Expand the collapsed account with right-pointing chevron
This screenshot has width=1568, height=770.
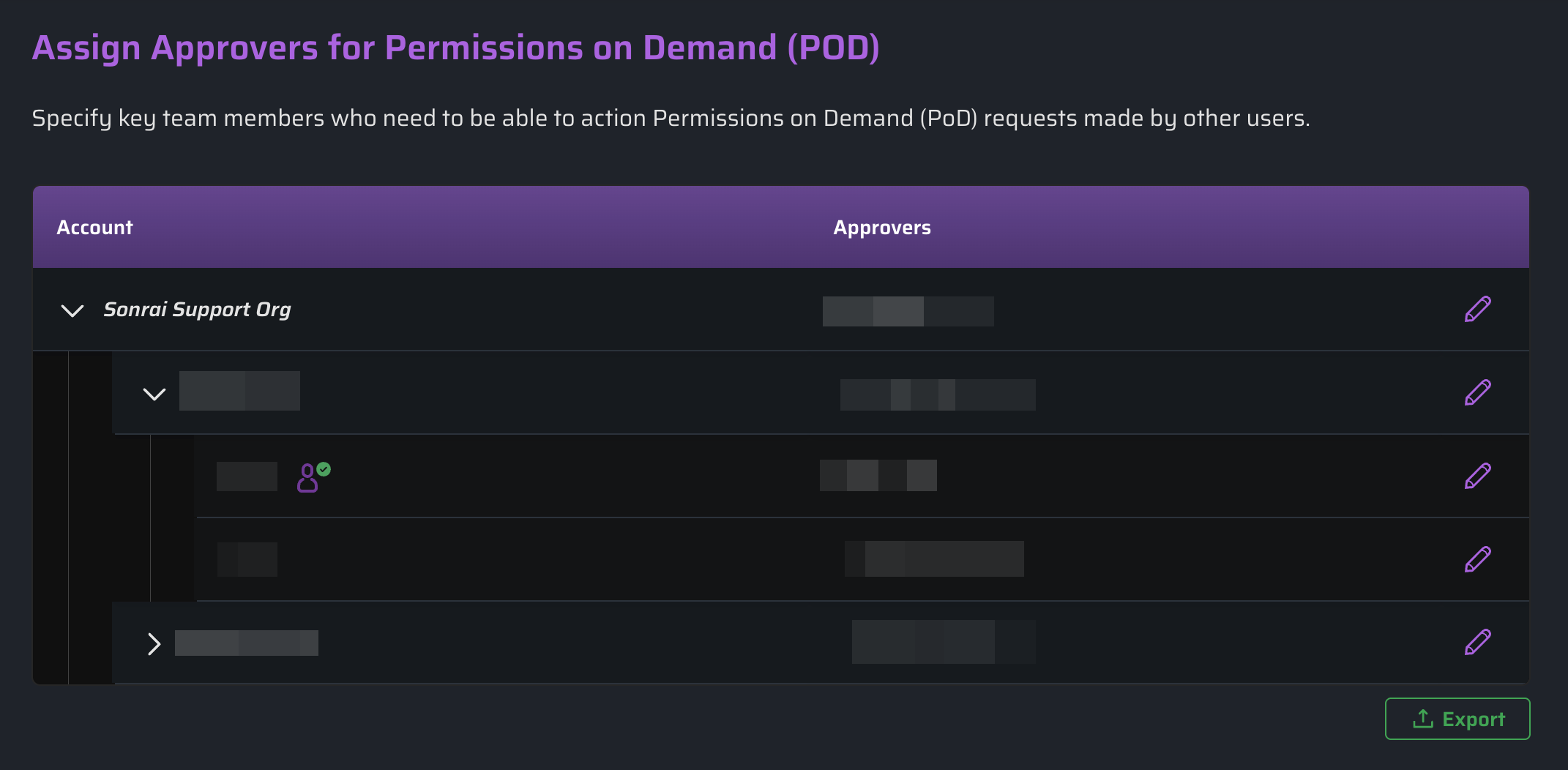154,643
